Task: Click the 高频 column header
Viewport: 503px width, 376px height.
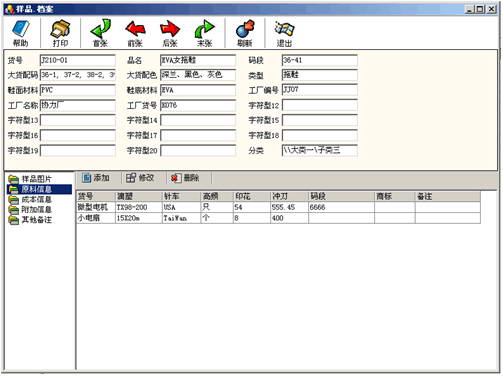Action: [217, 196]
